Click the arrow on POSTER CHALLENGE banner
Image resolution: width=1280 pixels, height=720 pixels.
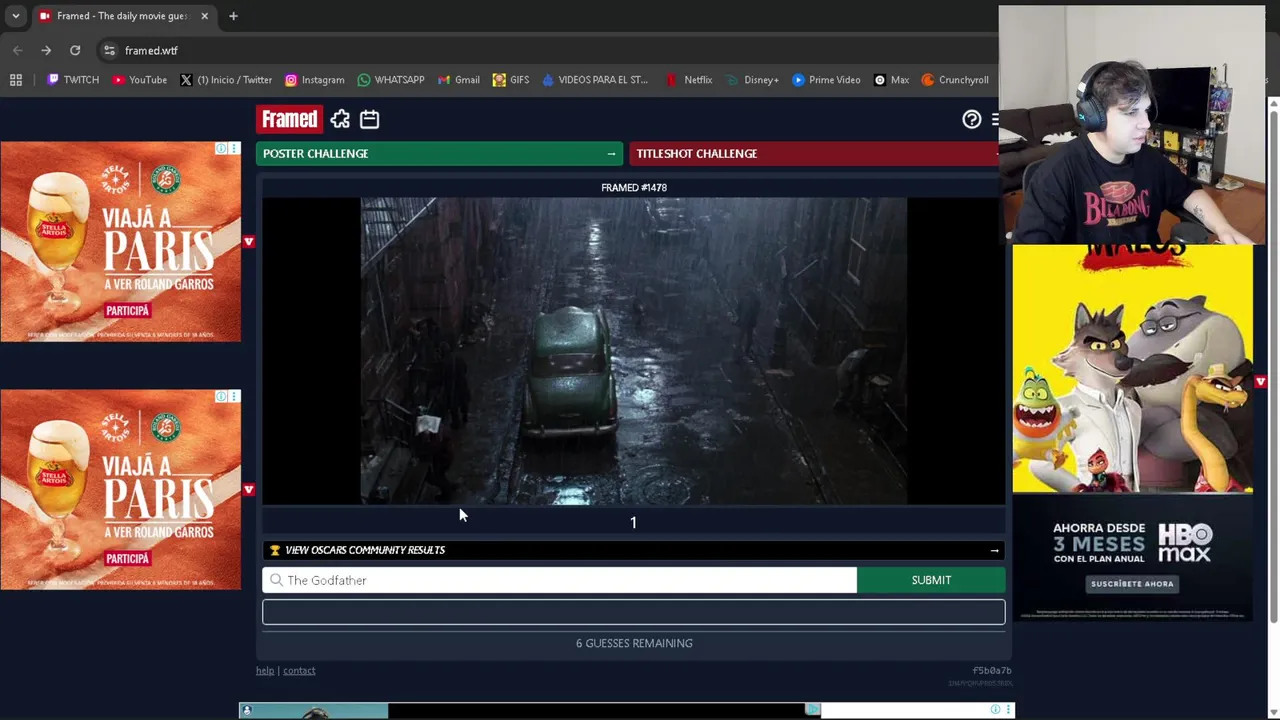[611, 153]
